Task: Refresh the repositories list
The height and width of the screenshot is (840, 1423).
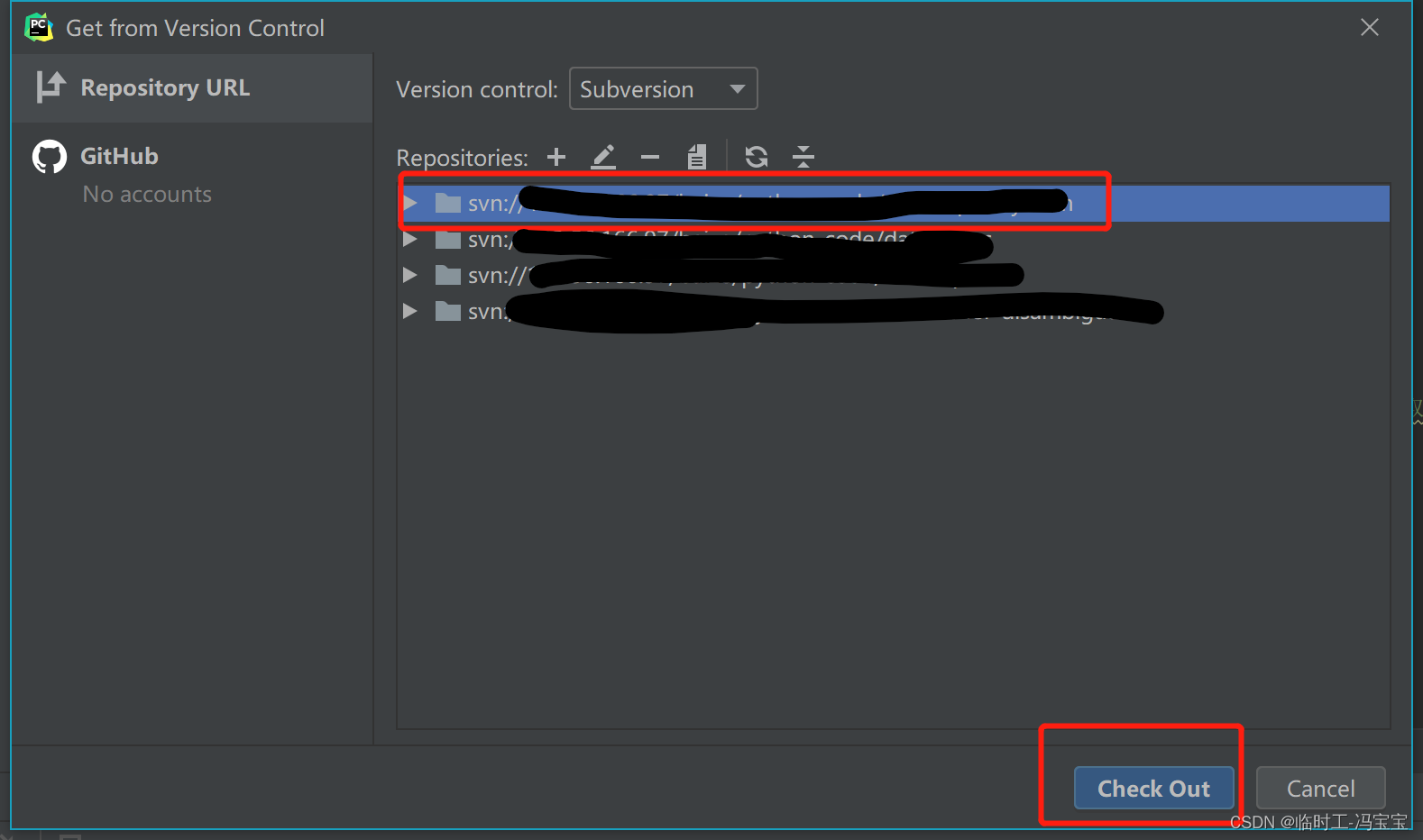Action: (757, 157)
